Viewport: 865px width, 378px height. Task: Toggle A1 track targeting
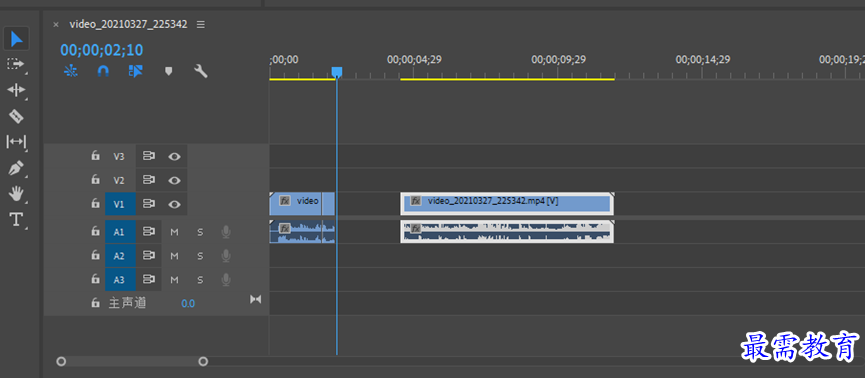(x=119, y=232)
